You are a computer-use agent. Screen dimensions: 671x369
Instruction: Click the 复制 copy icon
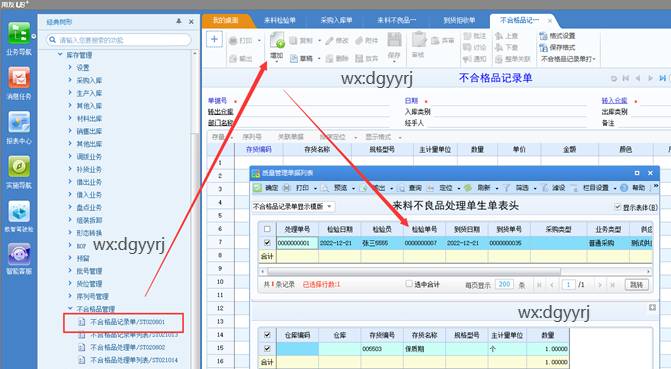(x=294, y=41)
